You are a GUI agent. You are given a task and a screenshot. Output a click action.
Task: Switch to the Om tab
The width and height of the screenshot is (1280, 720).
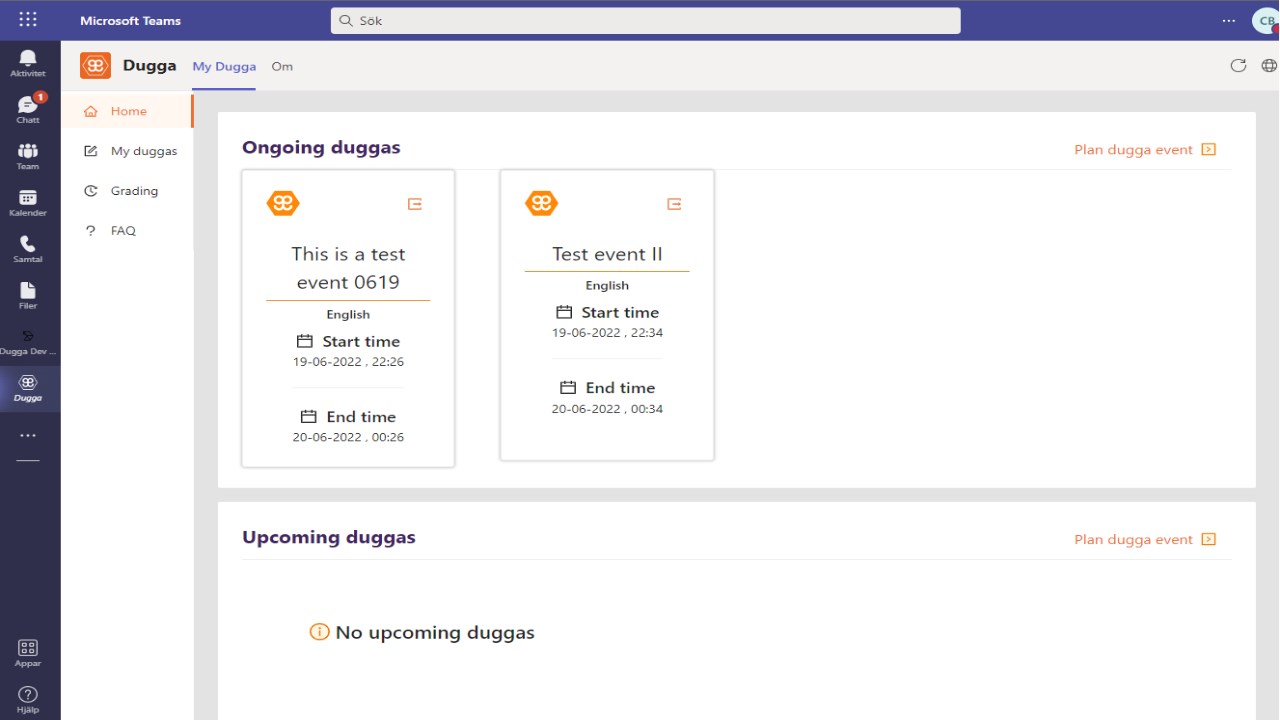[x=282, y=67]
